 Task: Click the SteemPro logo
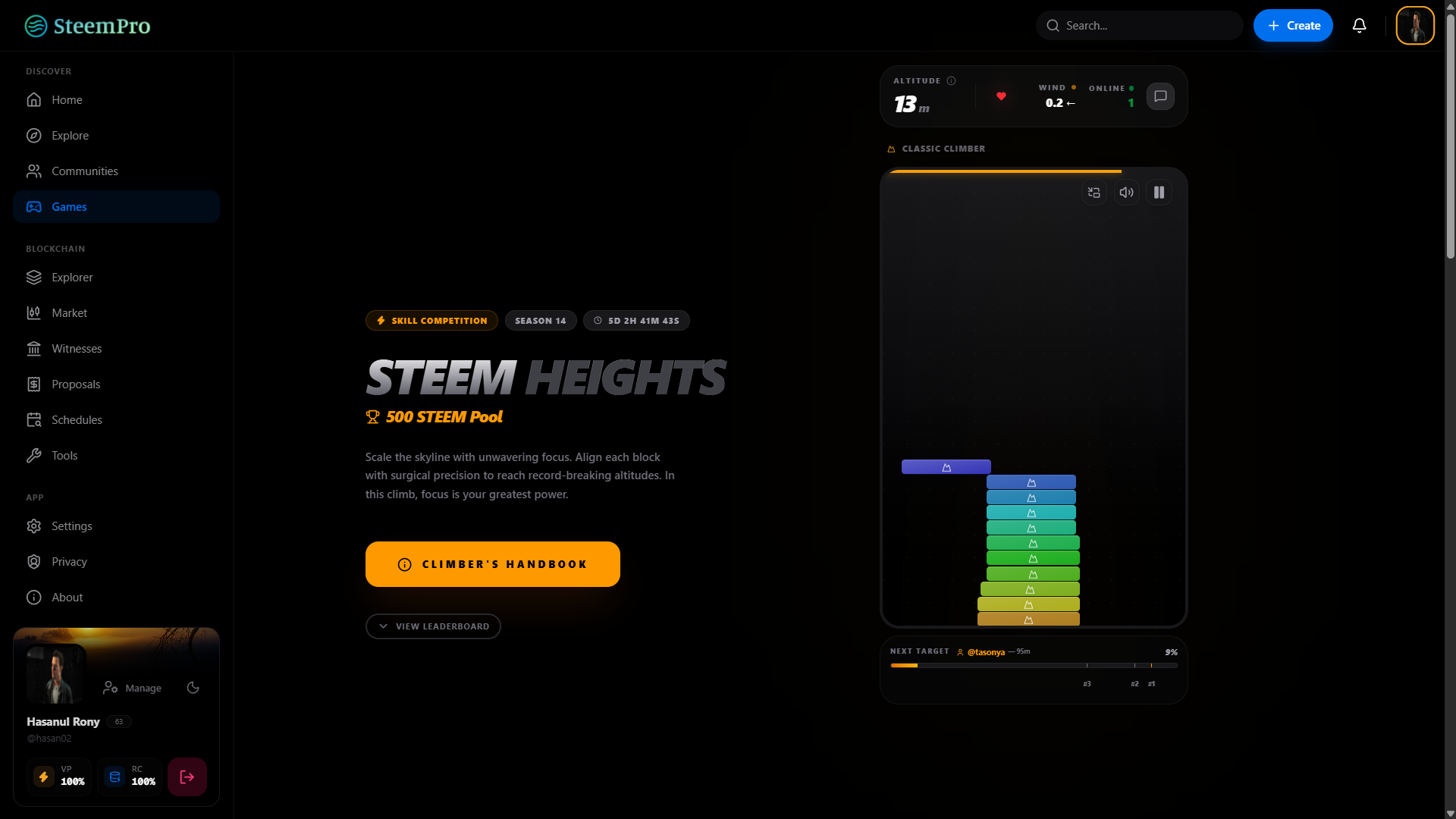[x=87, y=26]
